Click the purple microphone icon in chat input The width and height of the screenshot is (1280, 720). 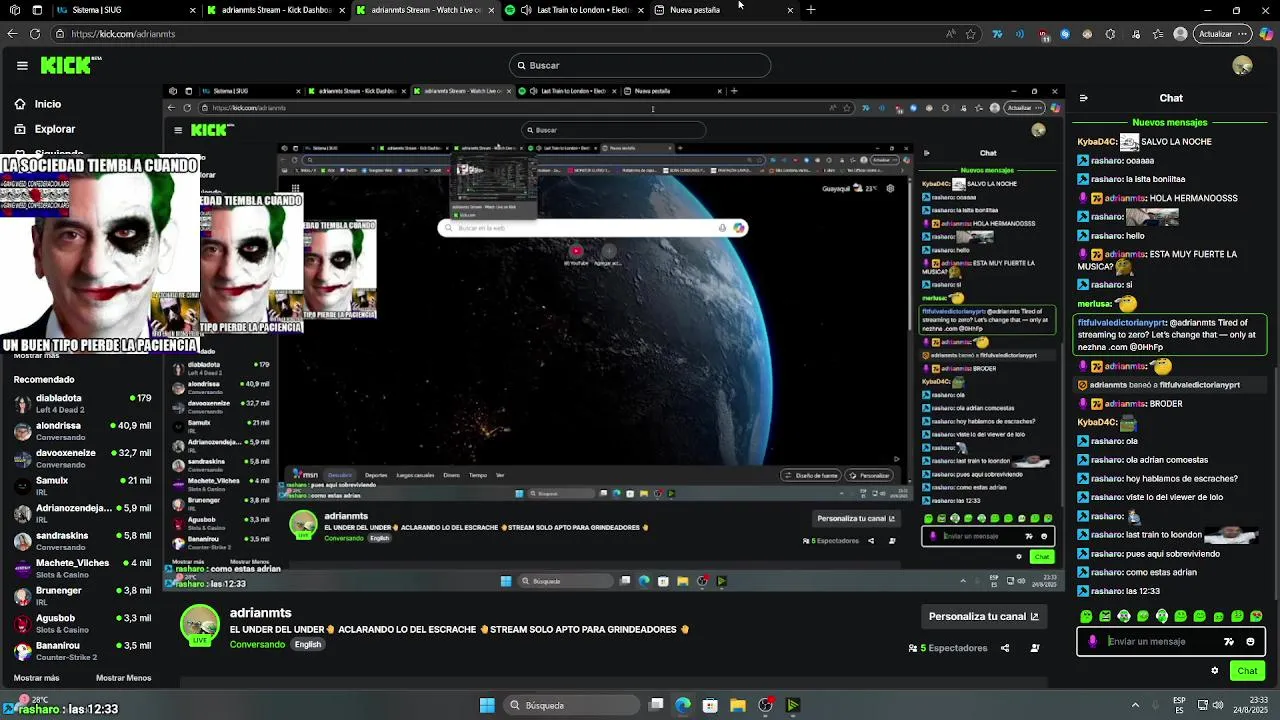coord(1092,642)
